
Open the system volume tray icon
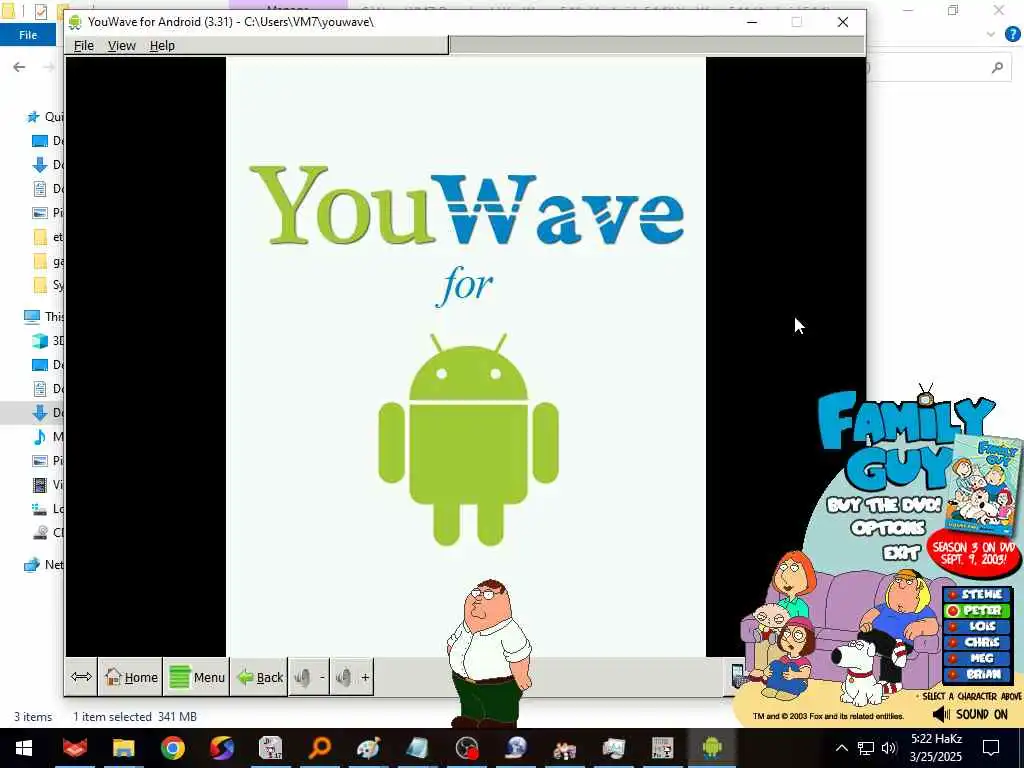click(x=889, y=748)
